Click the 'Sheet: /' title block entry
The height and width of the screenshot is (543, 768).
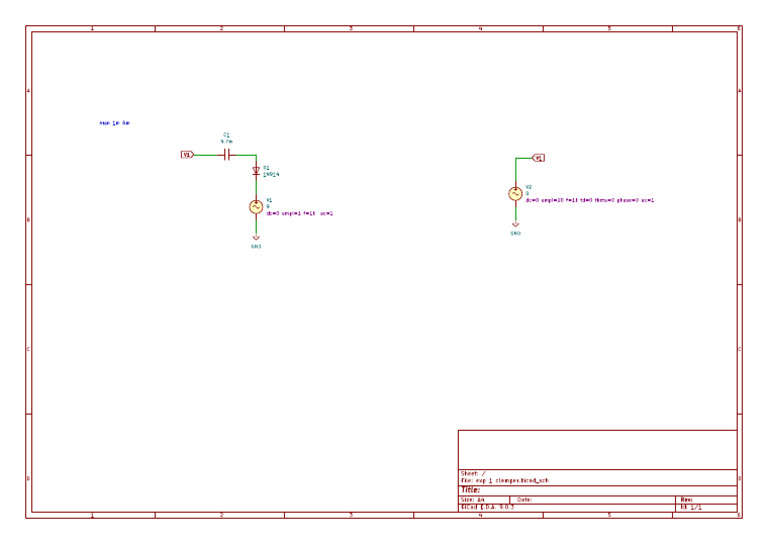click(473, 473)
